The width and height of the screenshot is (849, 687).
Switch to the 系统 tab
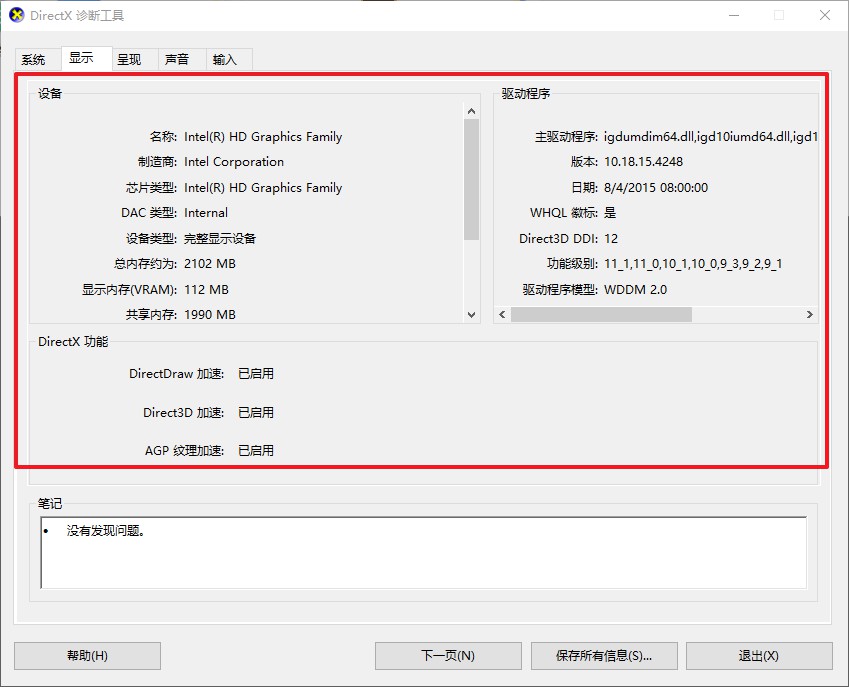point(33,59)
